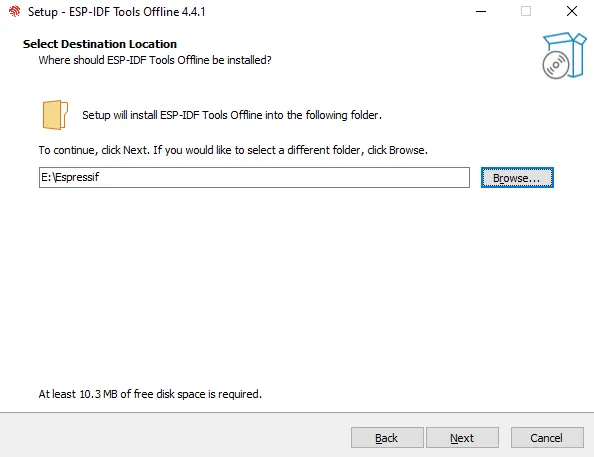Click the E:\Espressif path text
The height and width of the screenshot is (457, 594).
click(70, 177)
